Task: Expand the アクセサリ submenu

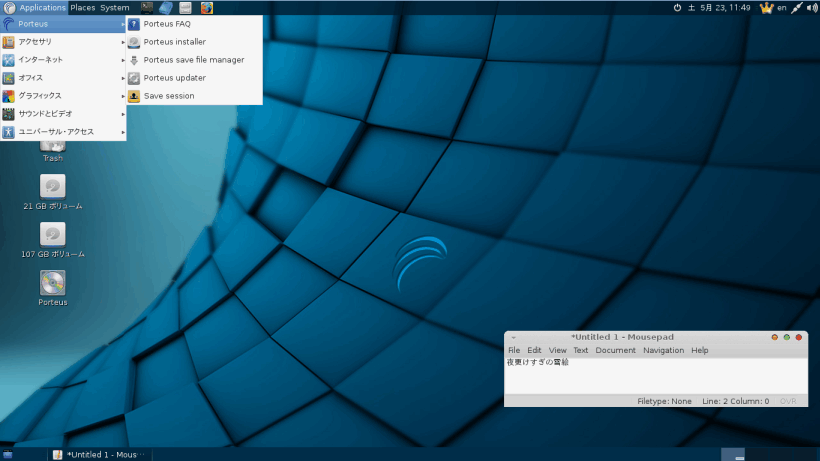Action: [63, 42]
